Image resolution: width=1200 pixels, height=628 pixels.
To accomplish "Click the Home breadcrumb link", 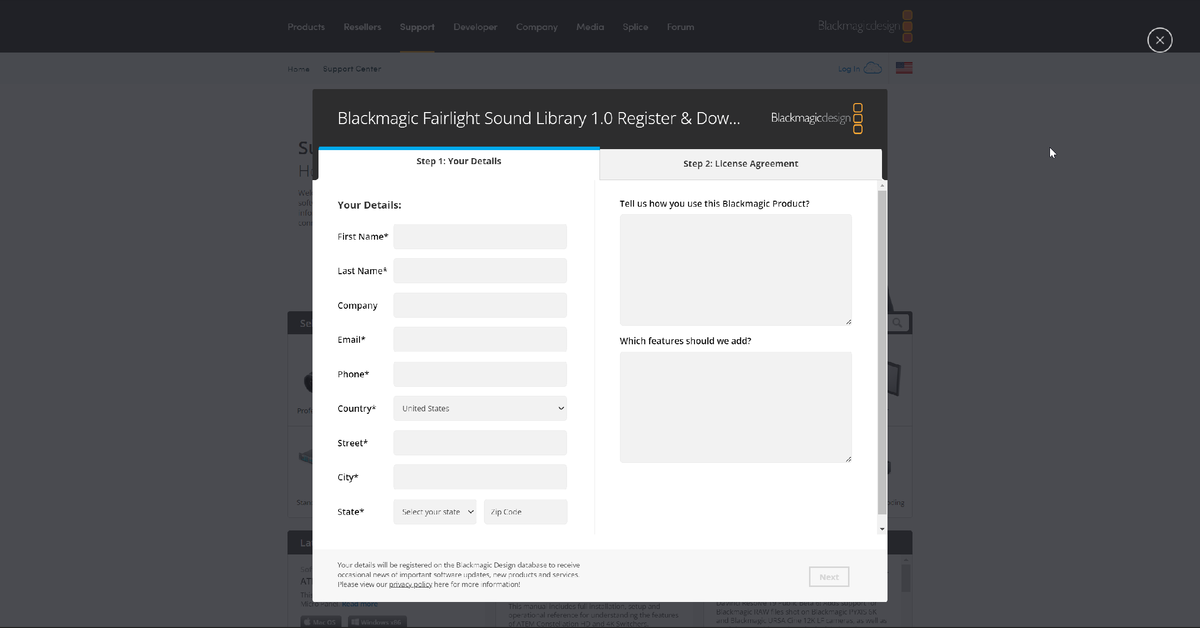I will tap(298, 69).
